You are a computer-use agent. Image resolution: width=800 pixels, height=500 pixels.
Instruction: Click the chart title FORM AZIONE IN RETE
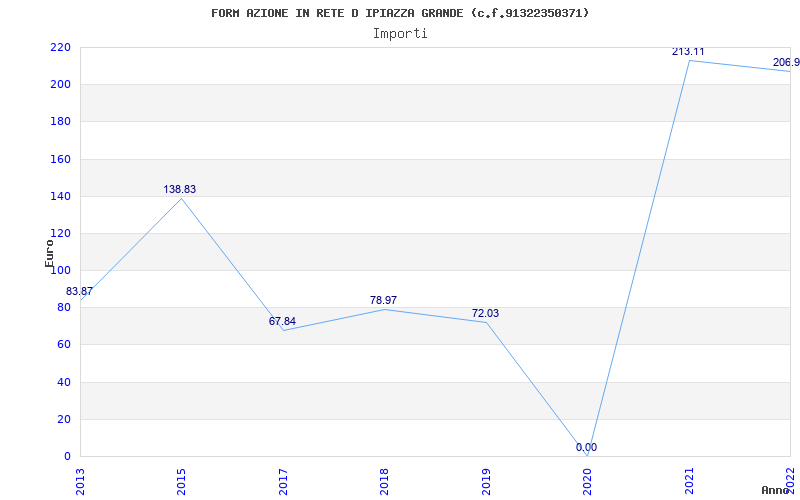click(x=400, y=13)
